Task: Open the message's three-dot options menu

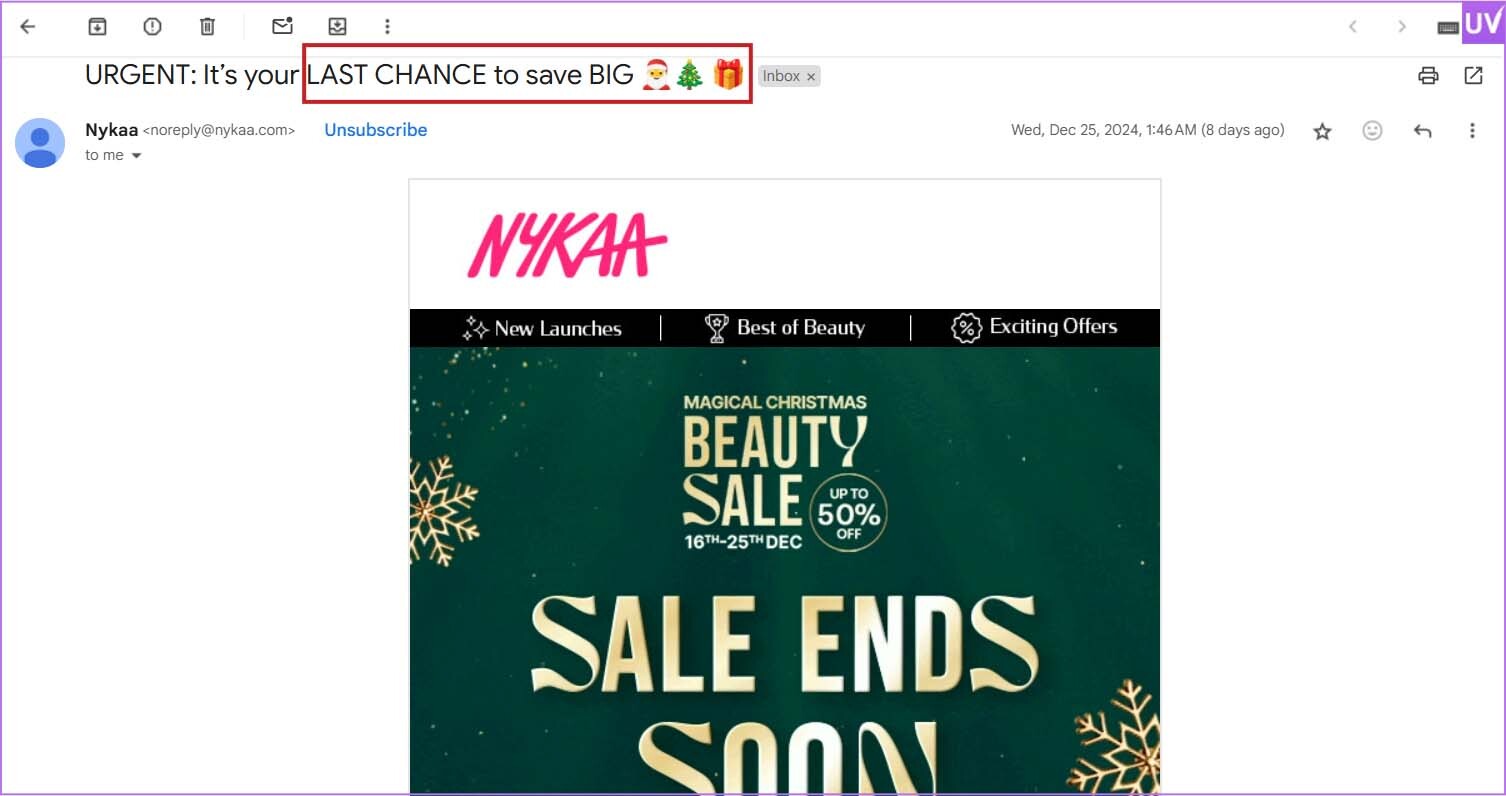Action: [x=1472, y=131]
